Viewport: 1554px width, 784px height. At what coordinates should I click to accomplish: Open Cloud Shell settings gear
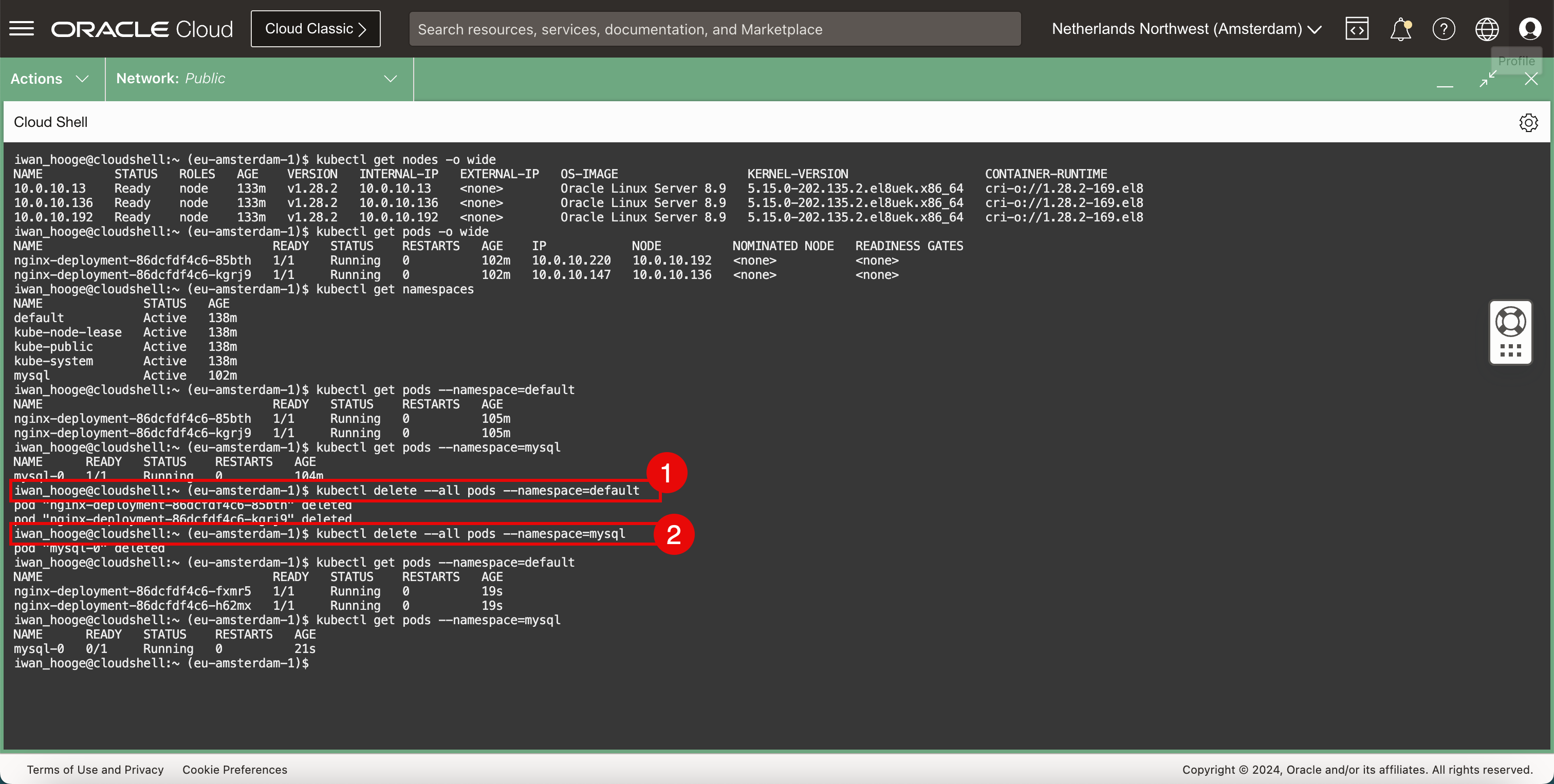[x=1528, y=122]
